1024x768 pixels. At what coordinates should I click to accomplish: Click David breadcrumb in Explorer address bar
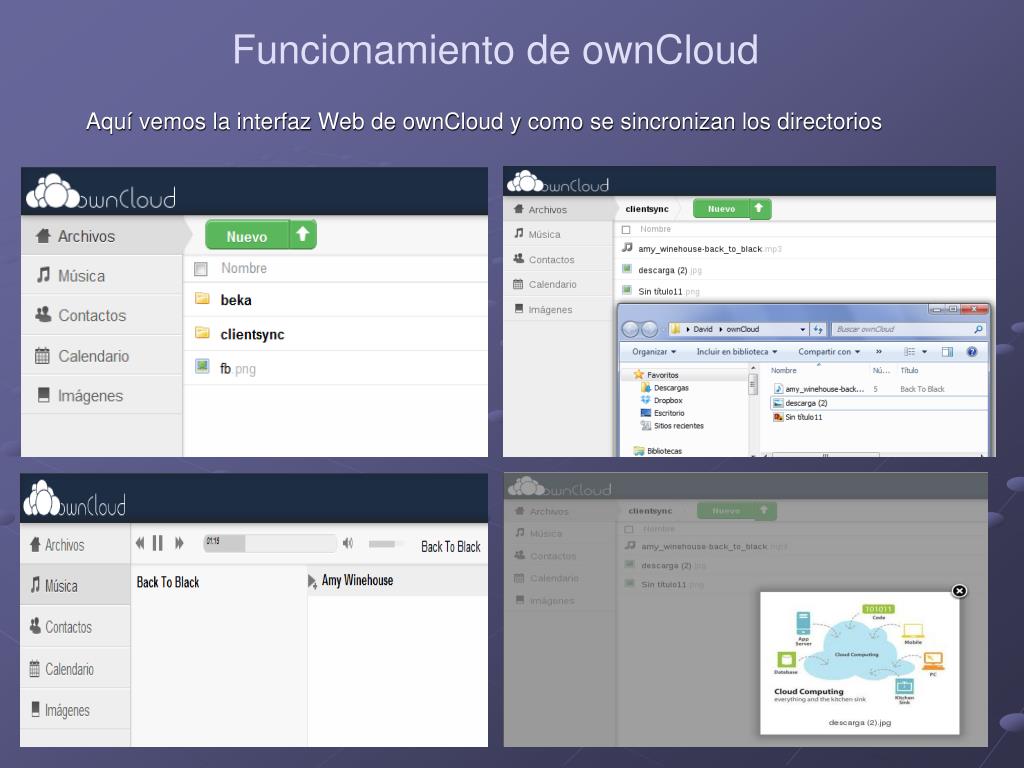(x=703, y=329)
